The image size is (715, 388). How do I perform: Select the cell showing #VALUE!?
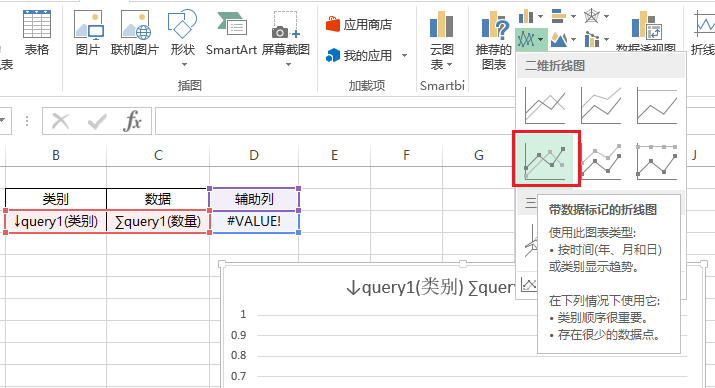pos(254,222)
